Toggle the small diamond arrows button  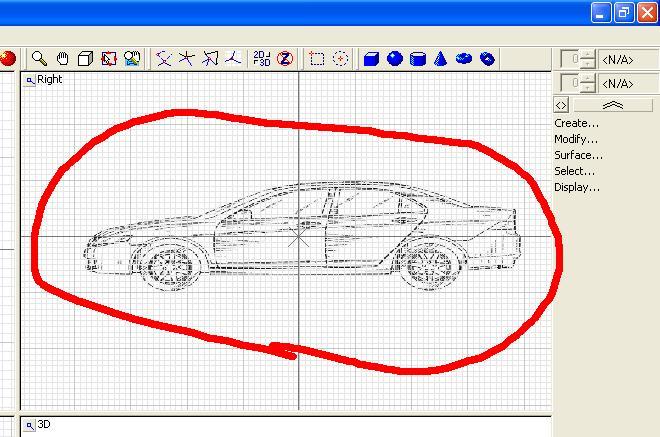pos(561,105)
